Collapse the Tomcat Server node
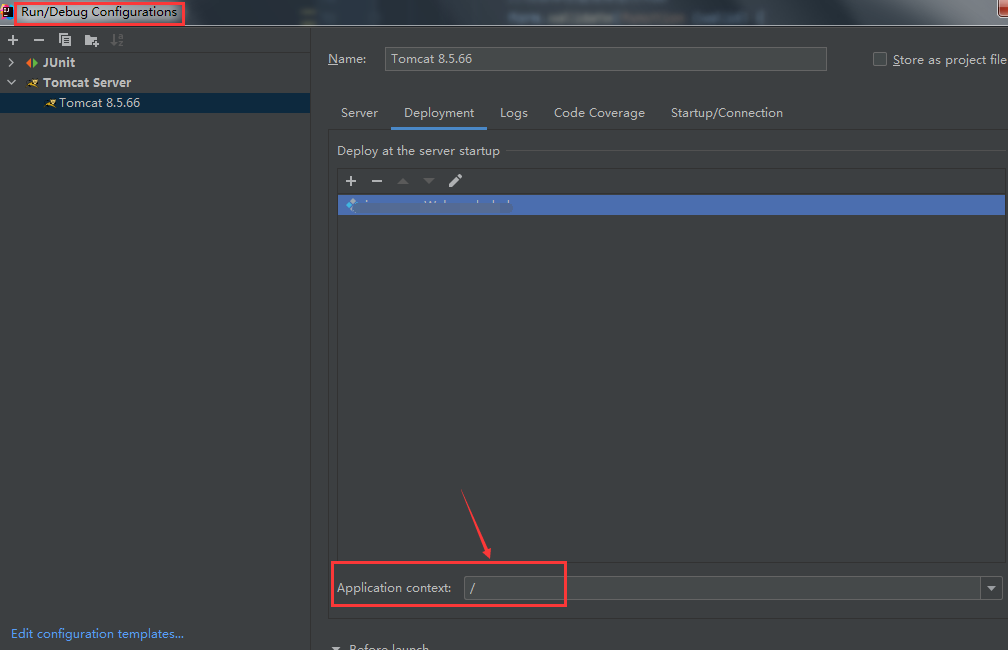1008x650 pixels. tap(11, 82)
